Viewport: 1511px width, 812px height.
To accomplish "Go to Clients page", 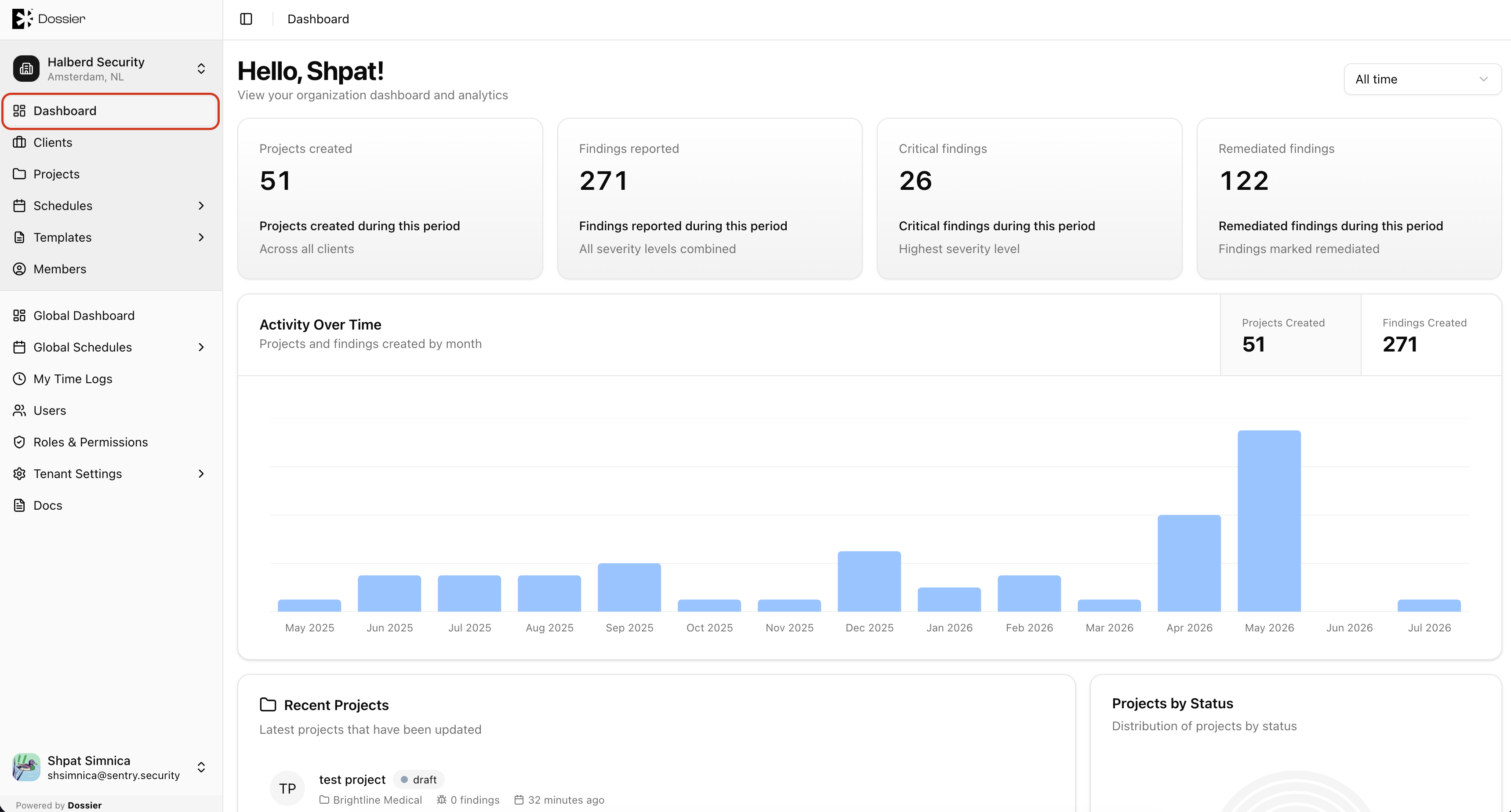I will pos(111,142).
